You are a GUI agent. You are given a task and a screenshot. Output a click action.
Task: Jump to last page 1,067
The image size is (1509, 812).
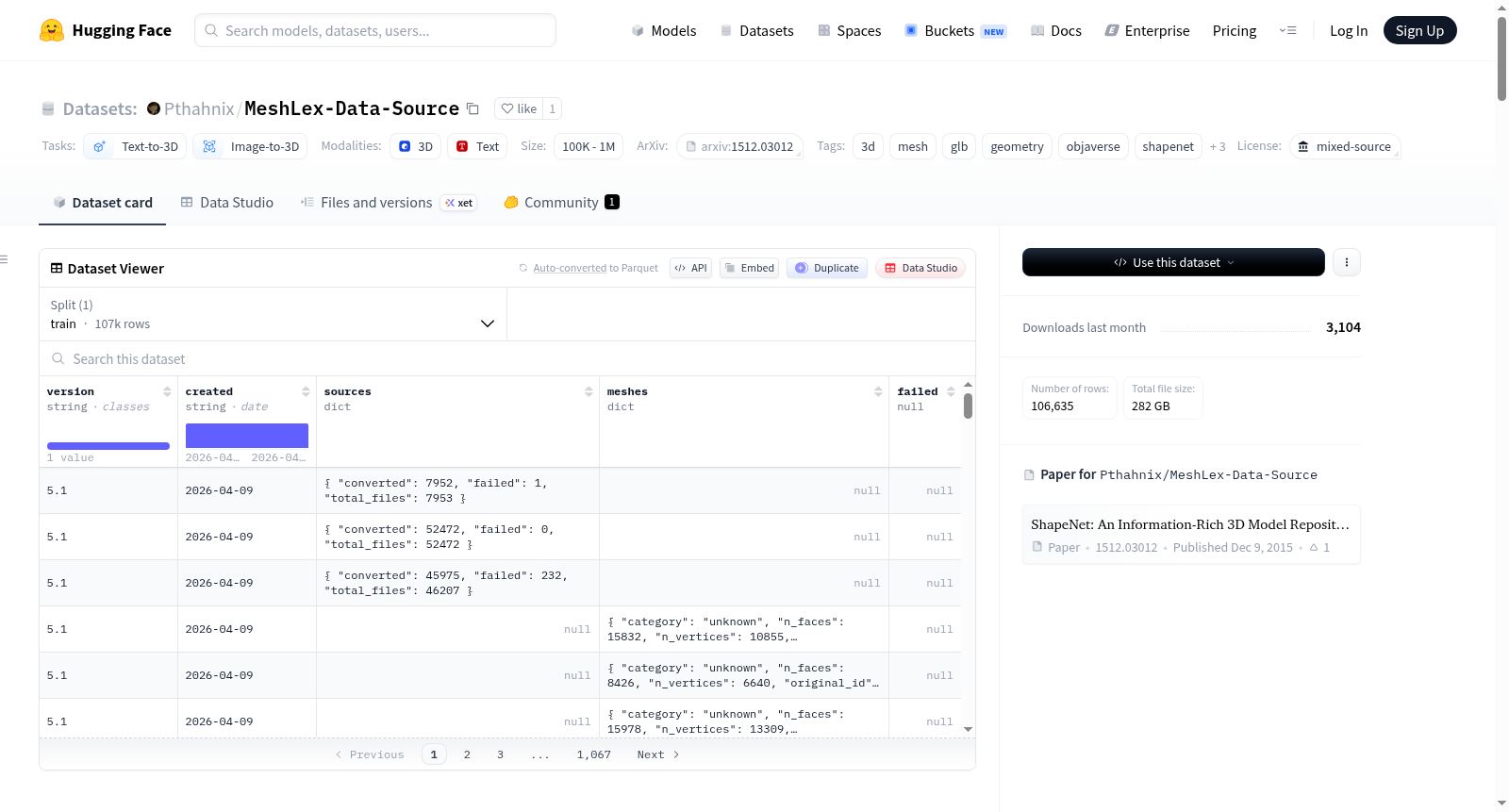594,754
